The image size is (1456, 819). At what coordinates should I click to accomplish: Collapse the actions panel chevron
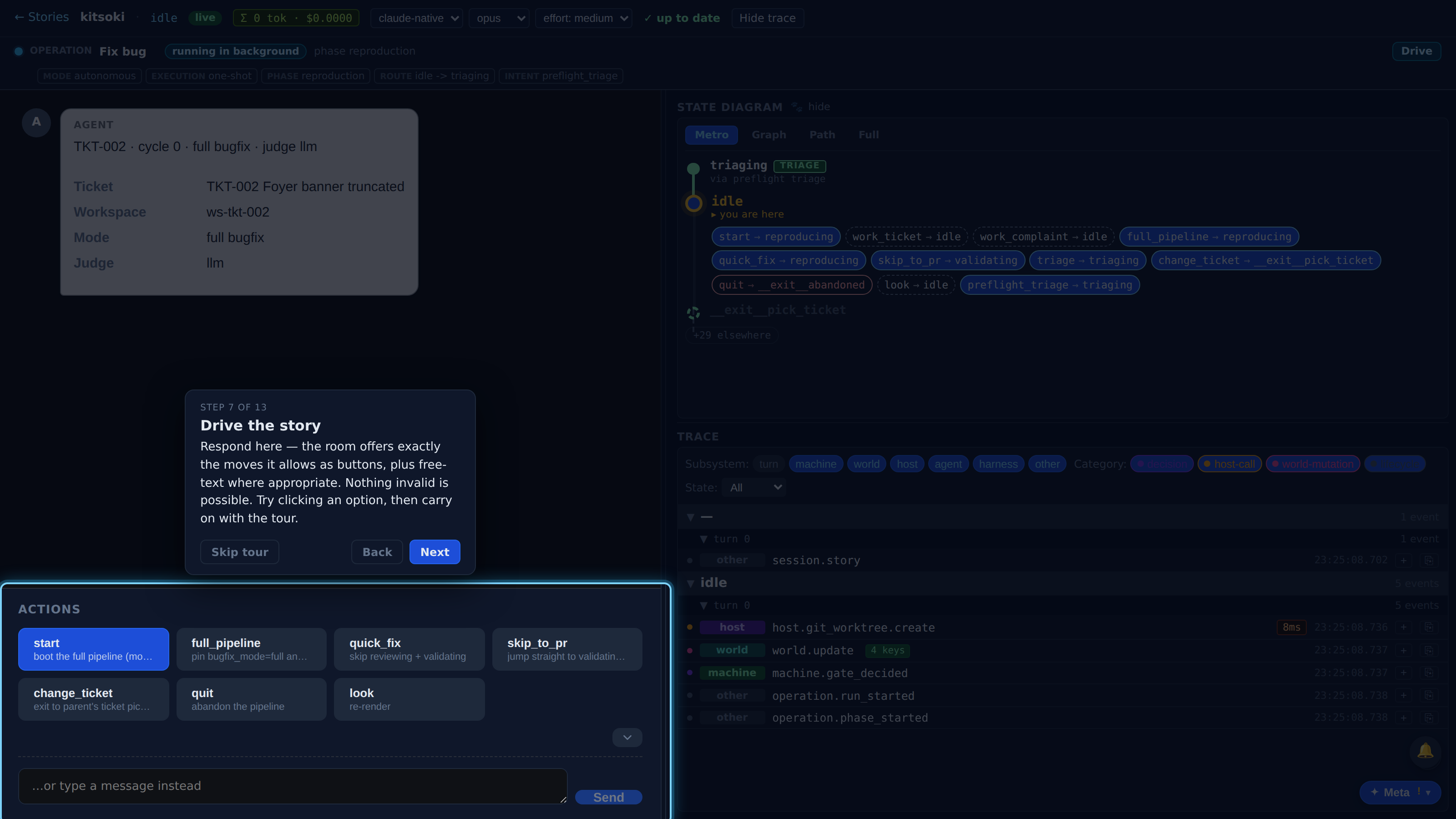pos(627,738)
